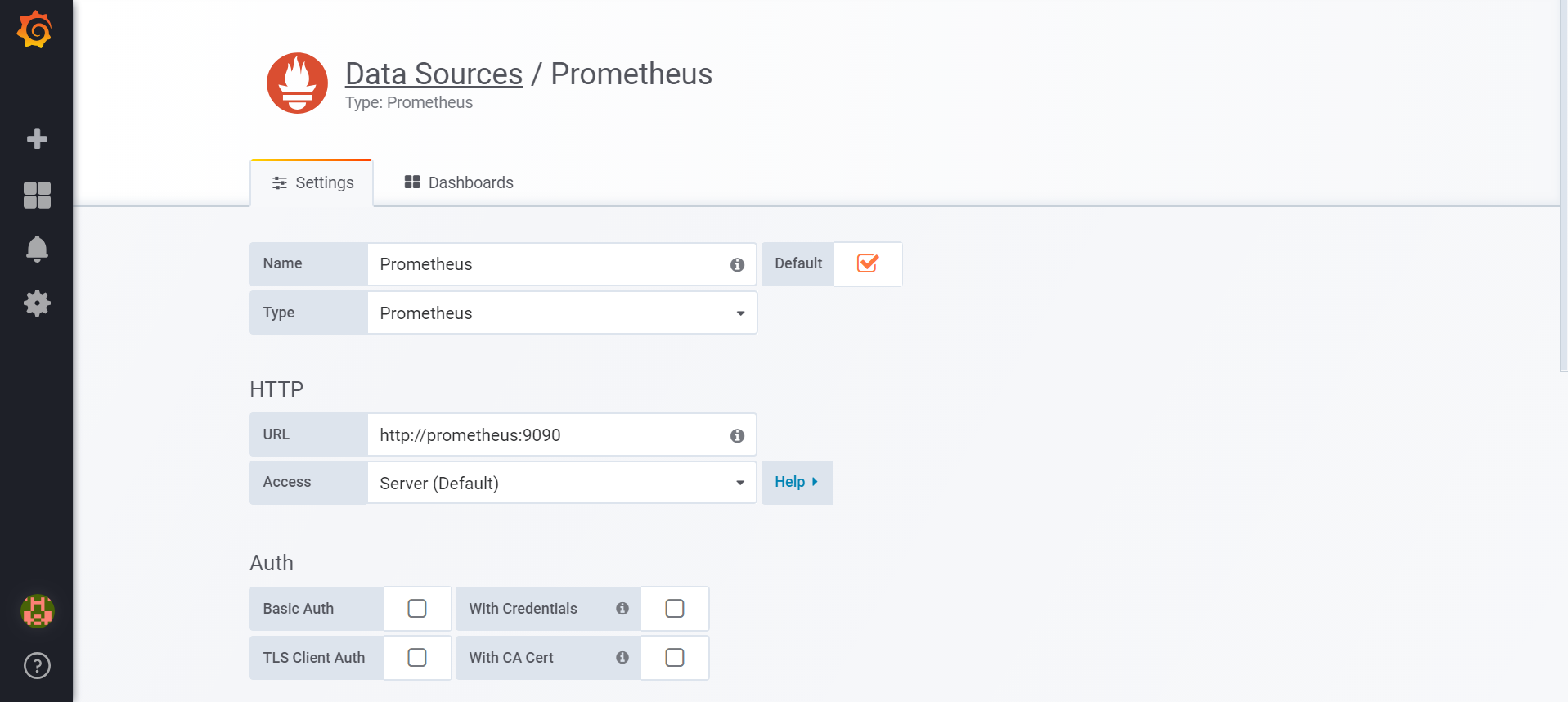Select the Dashboards sidebar icon
Image resolution: width=1568 pixels, height=702 pixels.
(x=36, y=195)
